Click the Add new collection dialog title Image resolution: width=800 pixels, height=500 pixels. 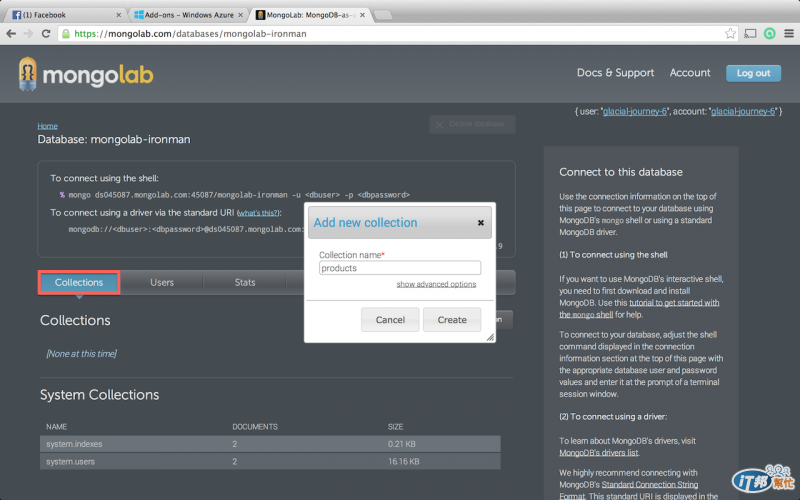coord(365,222)
